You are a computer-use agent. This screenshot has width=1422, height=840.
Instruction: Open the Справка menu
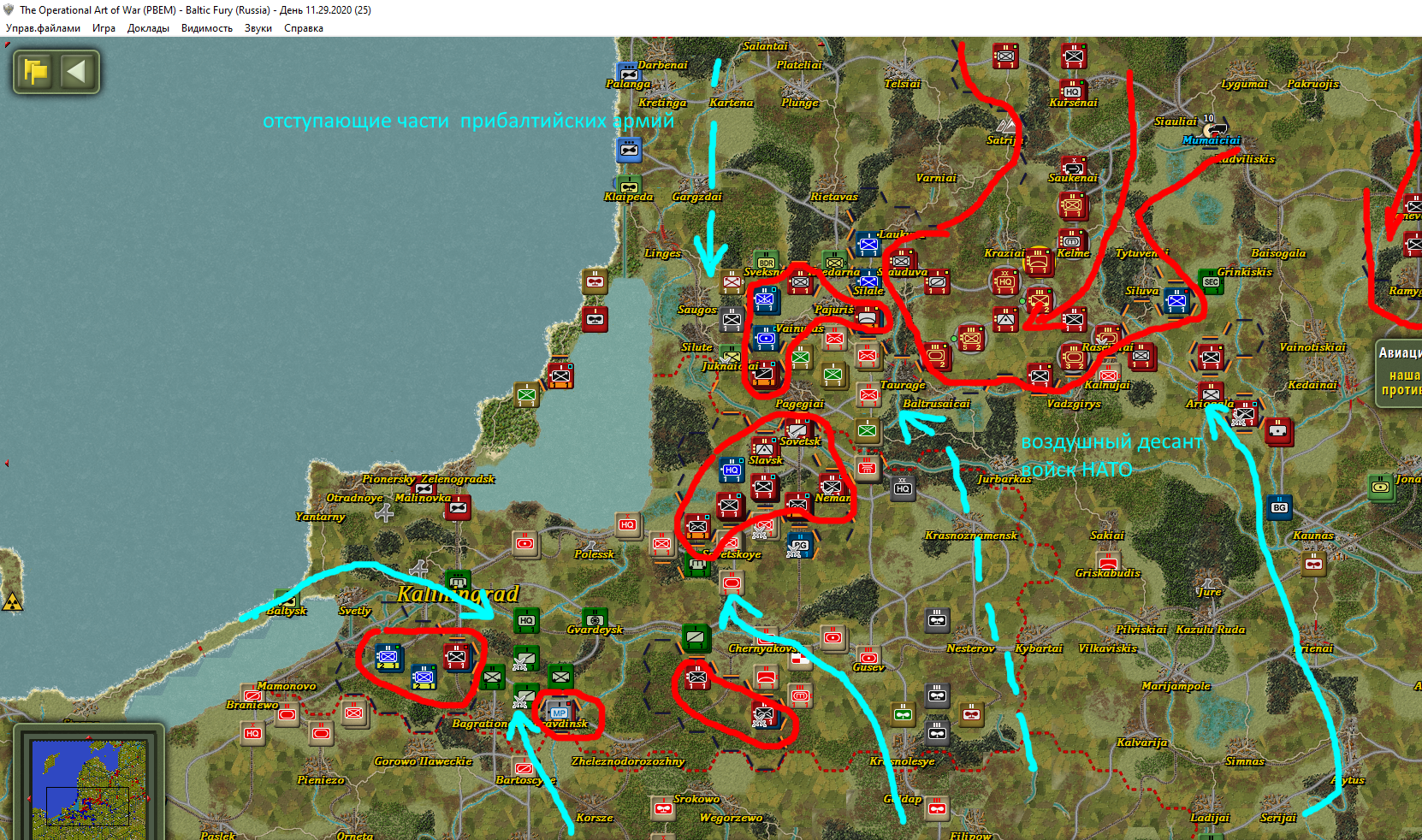304,28
